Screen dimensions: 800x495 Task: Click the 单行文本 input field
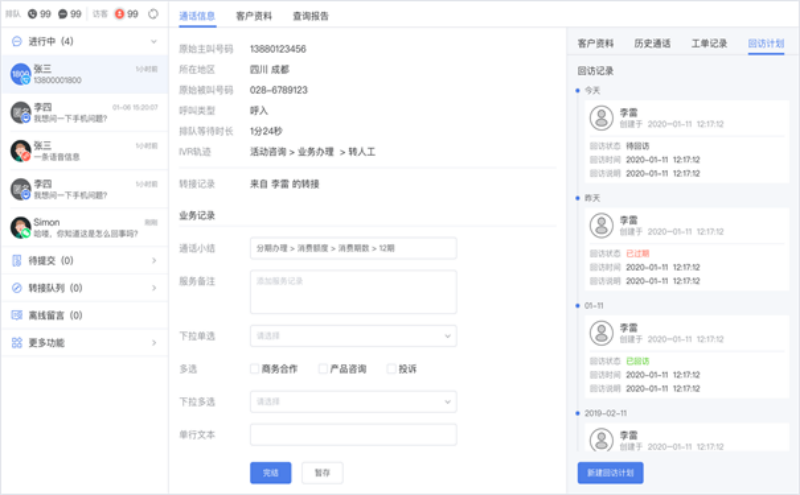click(x=353, y=435)
